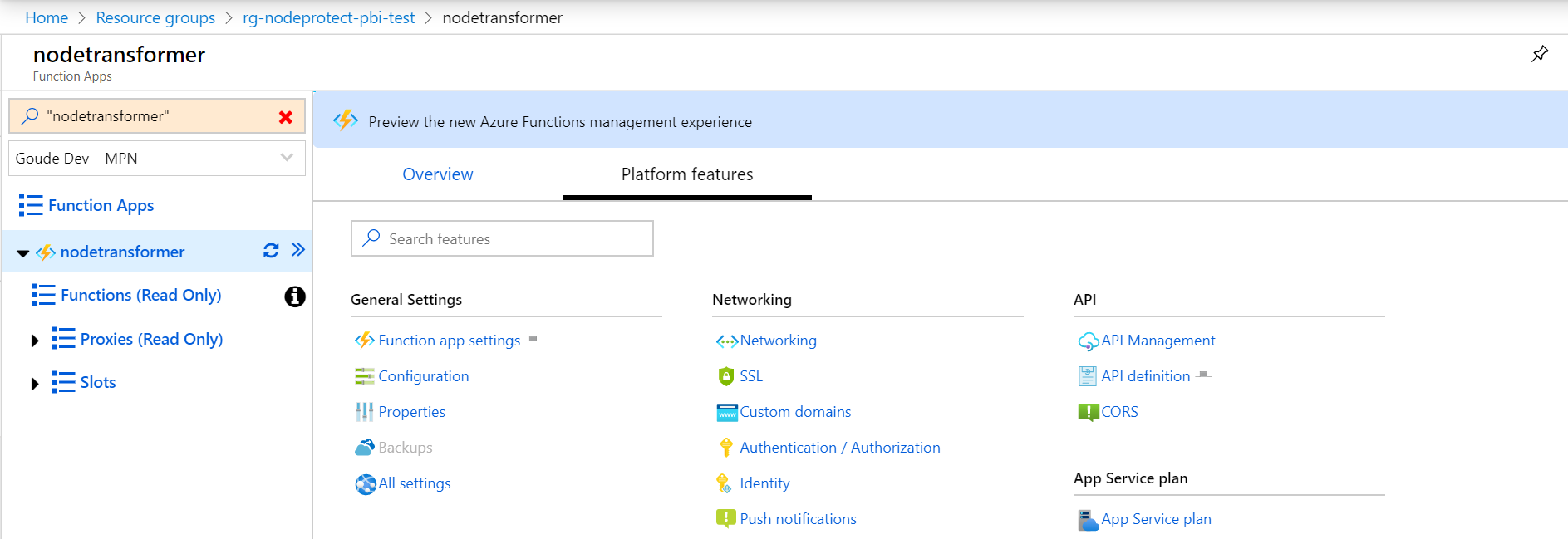Click the Slots list icon
Image resolution: width=1568 pixels, height=539 pixels.
[63, 382]
